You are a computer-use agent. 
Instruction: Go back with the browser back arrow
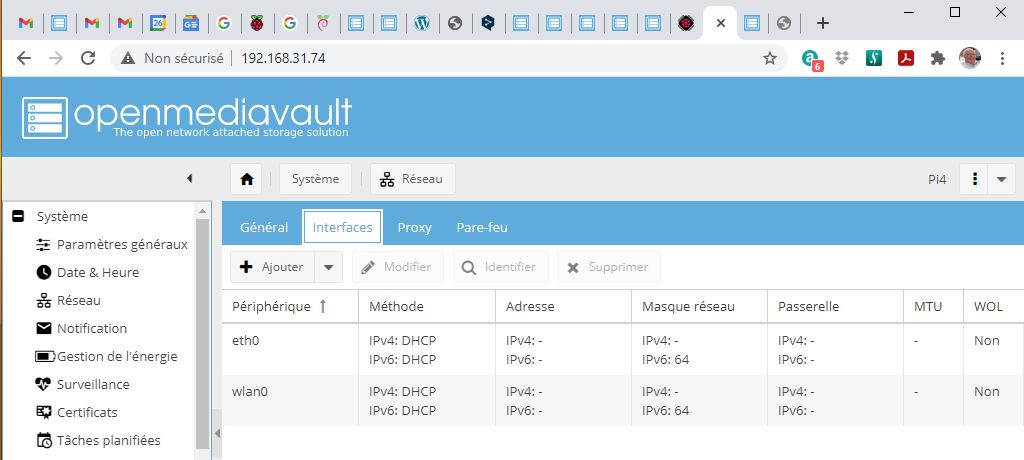pos(24,58)
